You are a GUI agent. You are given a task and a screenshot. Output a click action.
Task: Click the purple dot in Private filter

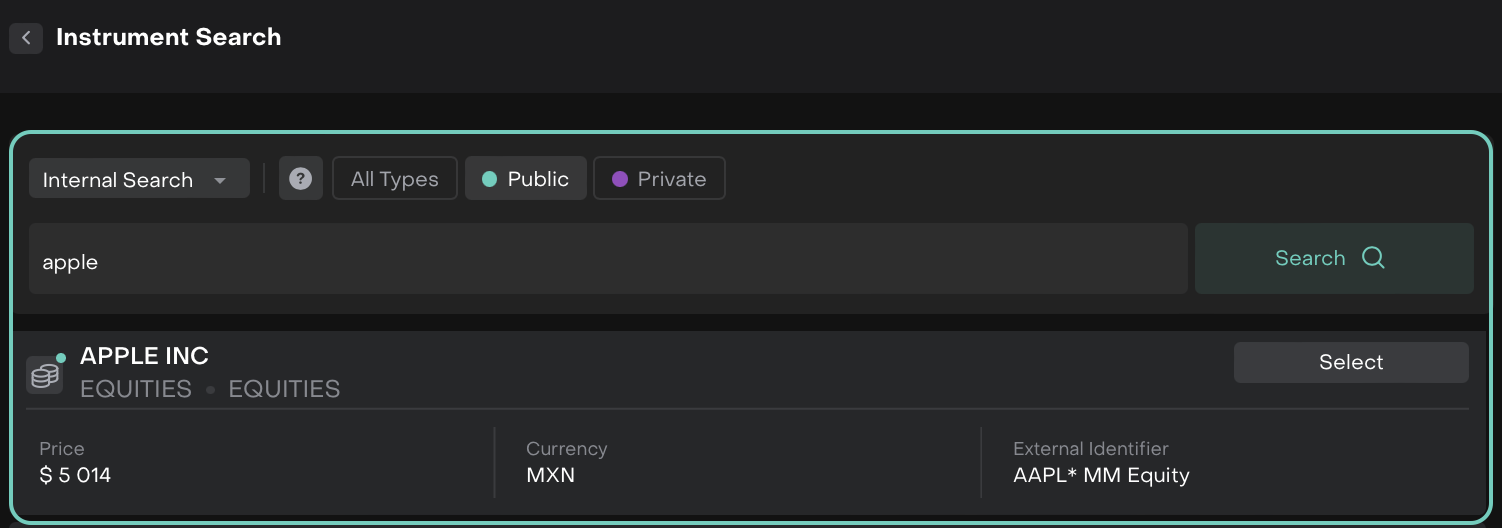[x=619, y=179]
